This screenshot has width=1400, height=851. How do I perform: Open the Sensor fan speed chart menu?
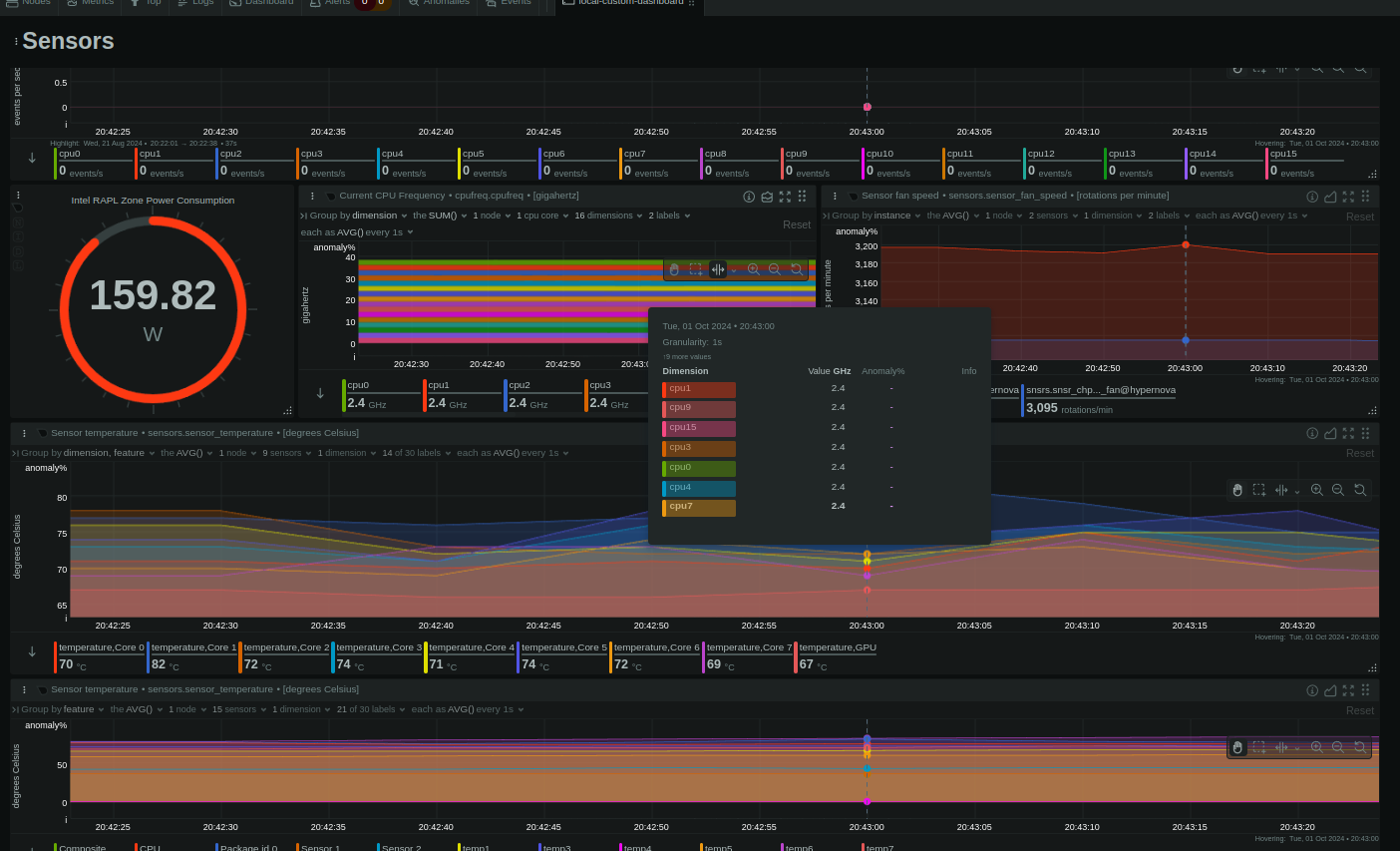(x=836, y=196)
